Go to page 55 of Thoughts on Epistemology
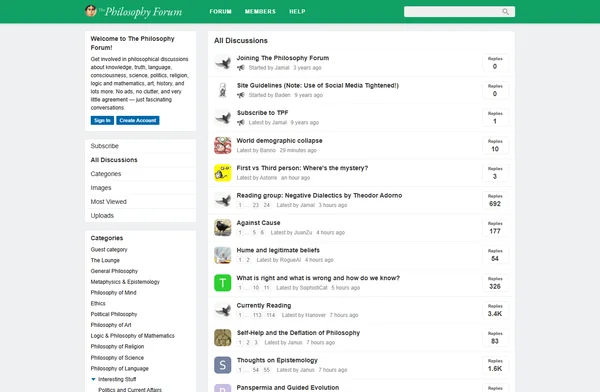Image resolution: width=600 pixels, height=392 pixels. point(267,370)
